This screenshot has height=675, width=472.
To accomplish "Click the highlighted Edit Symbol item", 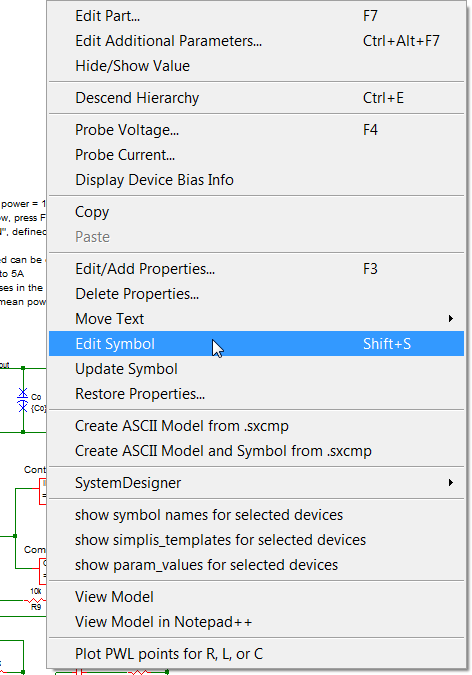I will 256,344.
